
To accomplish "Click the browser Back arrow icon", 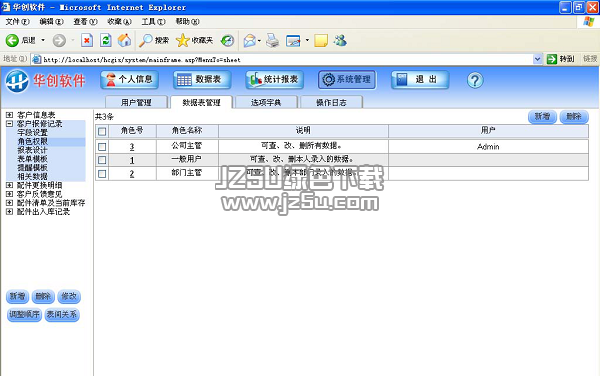I will pos(12,40).
